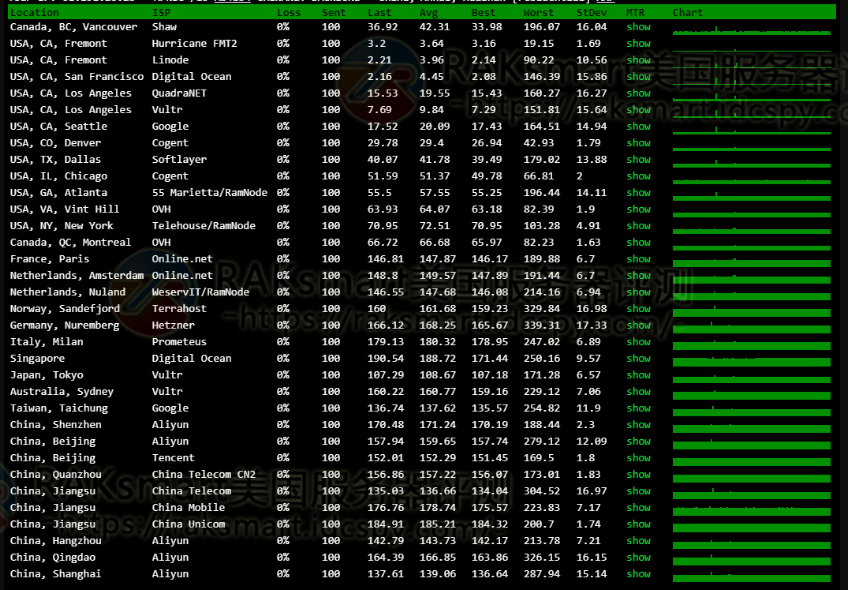Show MTR for Singapore Digital Ocean
Viewport: 848px width, 590px height.
(638, 359)
